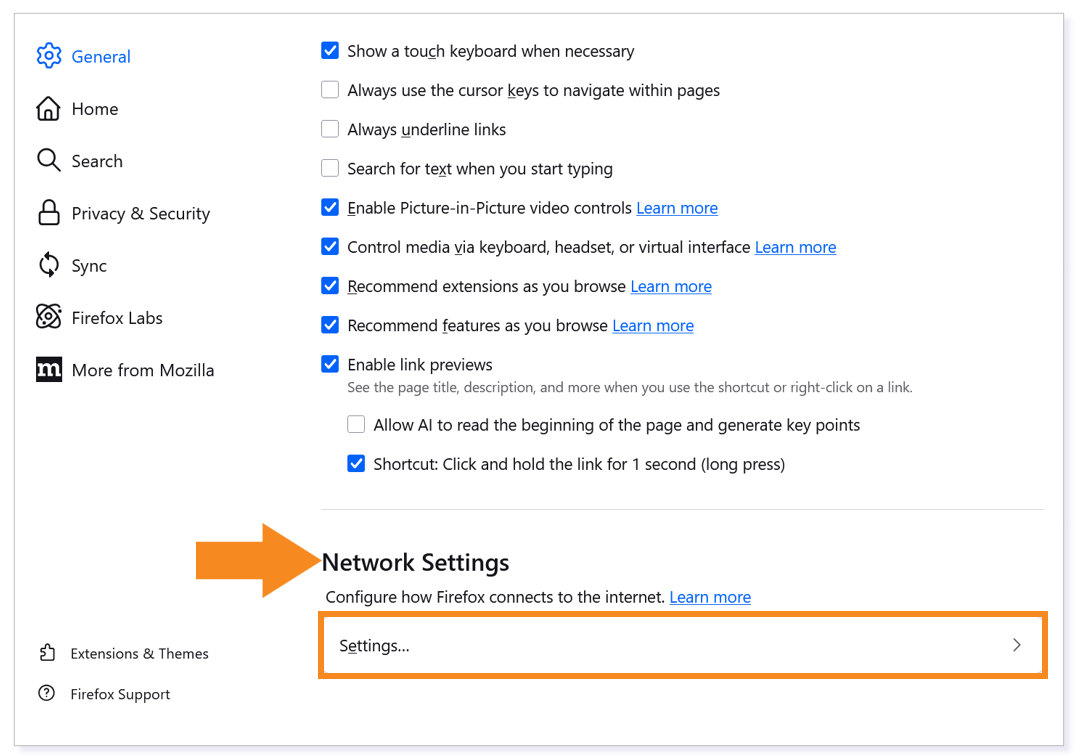Open Extensions & Themes via its icon
This screenshot has height=756, width=1083.
pyautogui.click(x=48, y=652)
